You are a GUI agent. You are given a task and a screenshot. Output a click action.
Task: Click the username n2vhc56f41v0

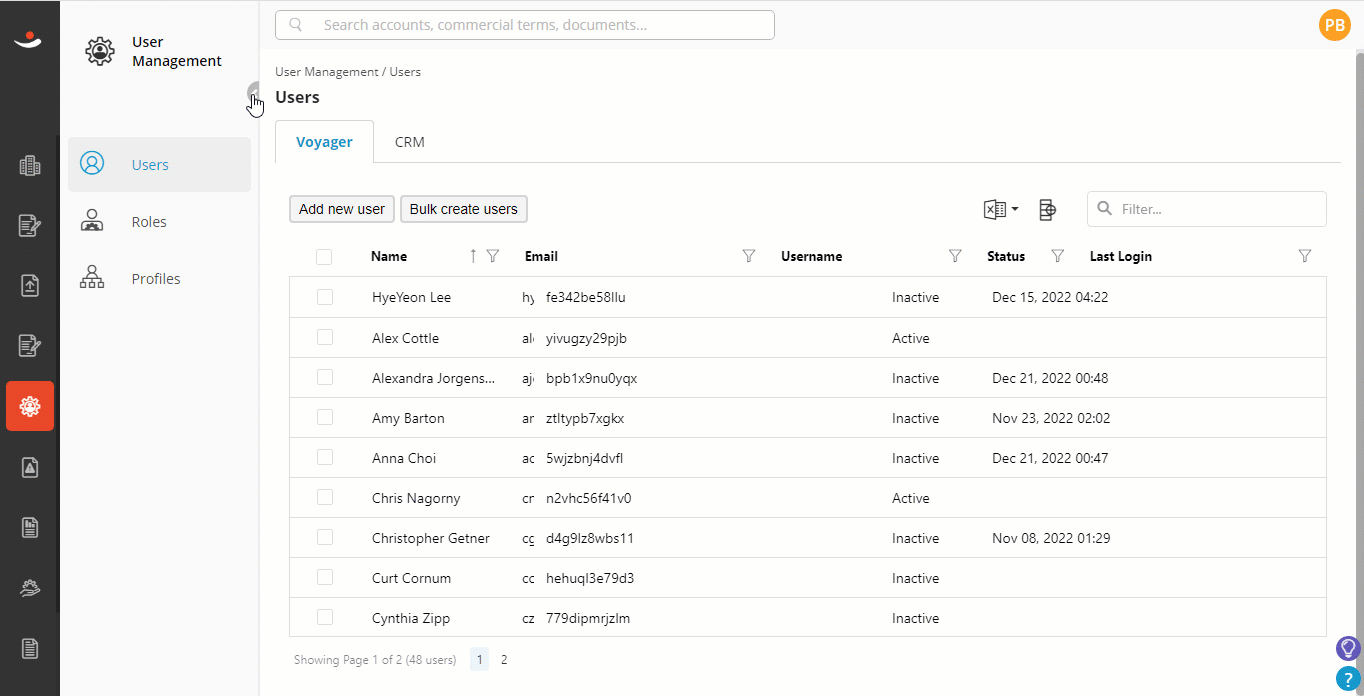tap(589, 498)
